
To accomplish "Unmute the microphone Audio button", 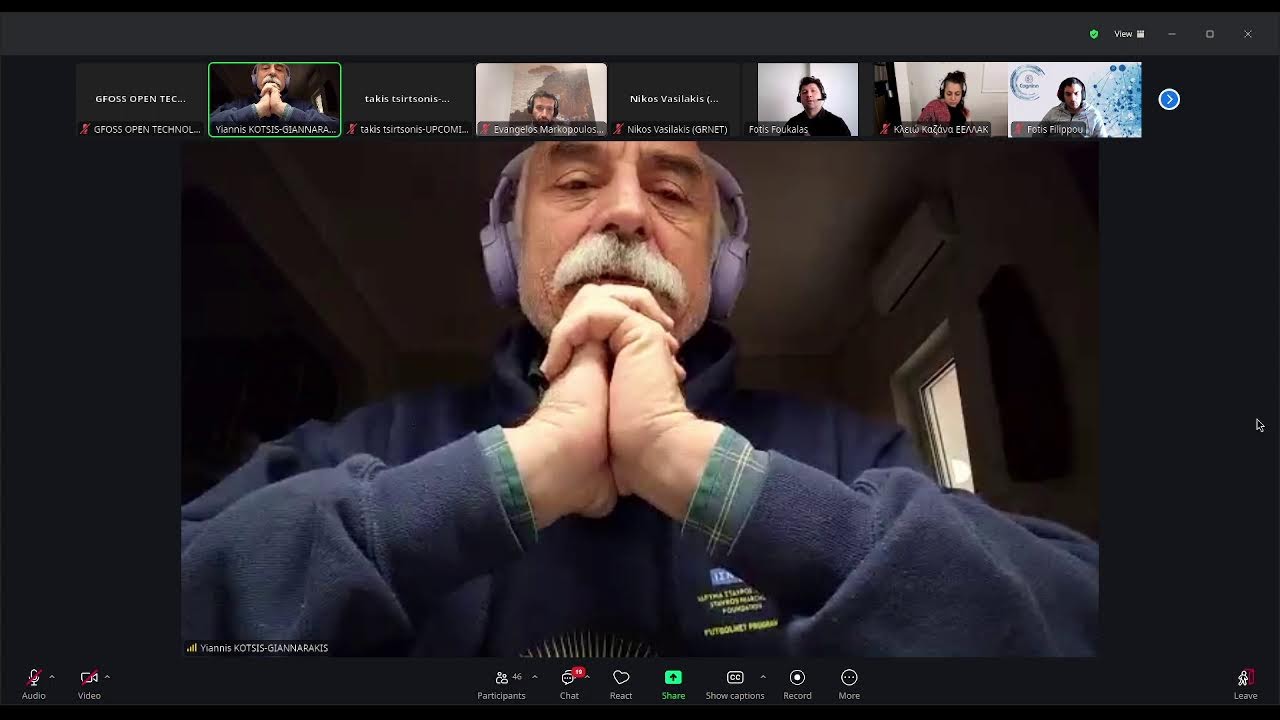I will [x=34, y=683].
